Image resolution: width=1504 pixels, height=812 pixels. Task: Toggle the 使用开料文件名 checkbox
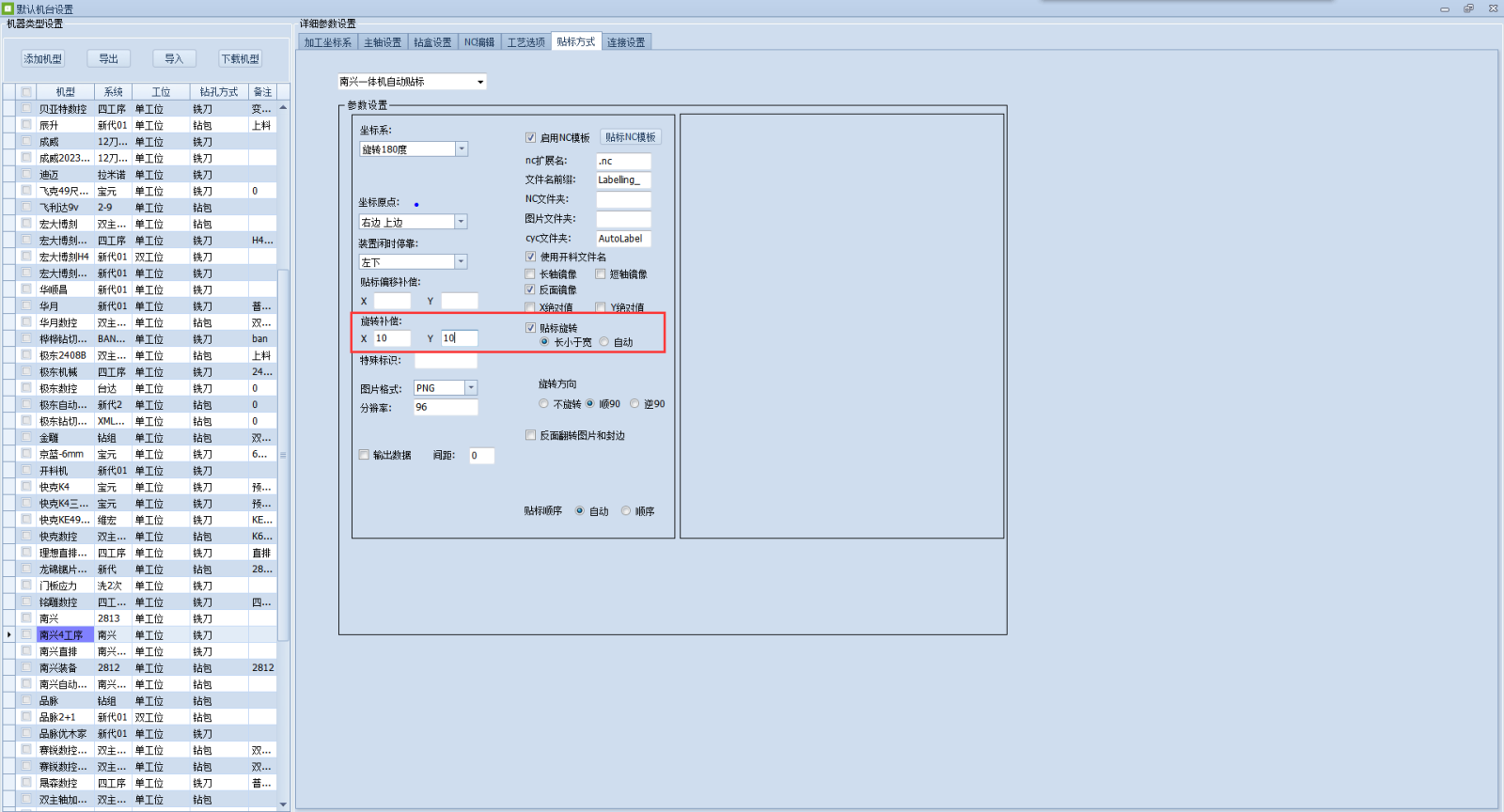tap(530, 257)
